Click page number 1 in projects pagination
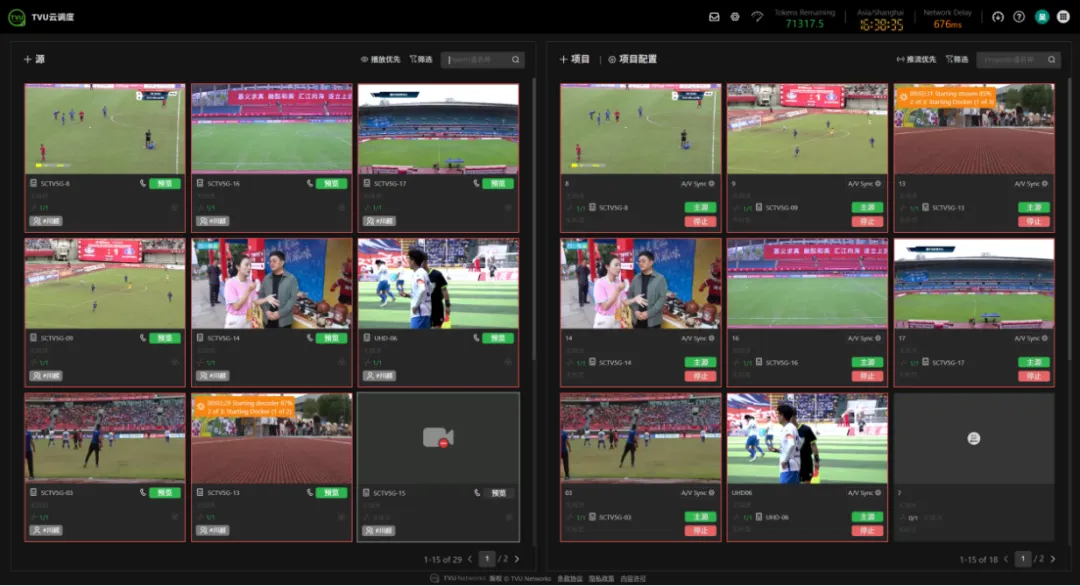The height and width of the screenshot is (586, 1080). pos(1023,559)
